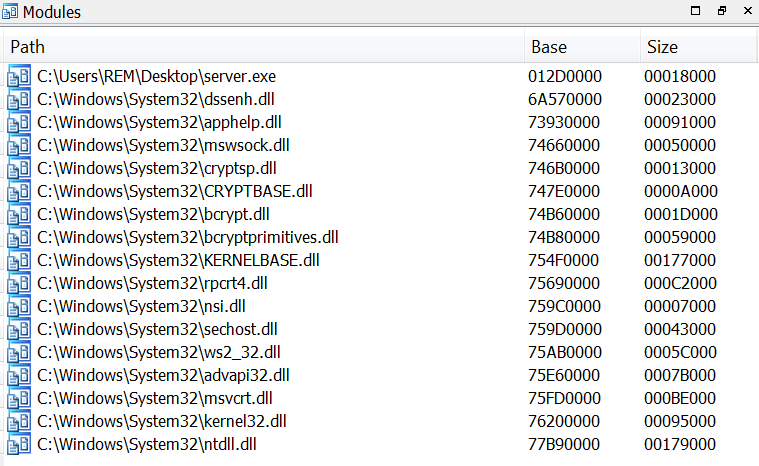
Task: Click the module icon beside CRYPTBASE.dll
Action: 19,191
